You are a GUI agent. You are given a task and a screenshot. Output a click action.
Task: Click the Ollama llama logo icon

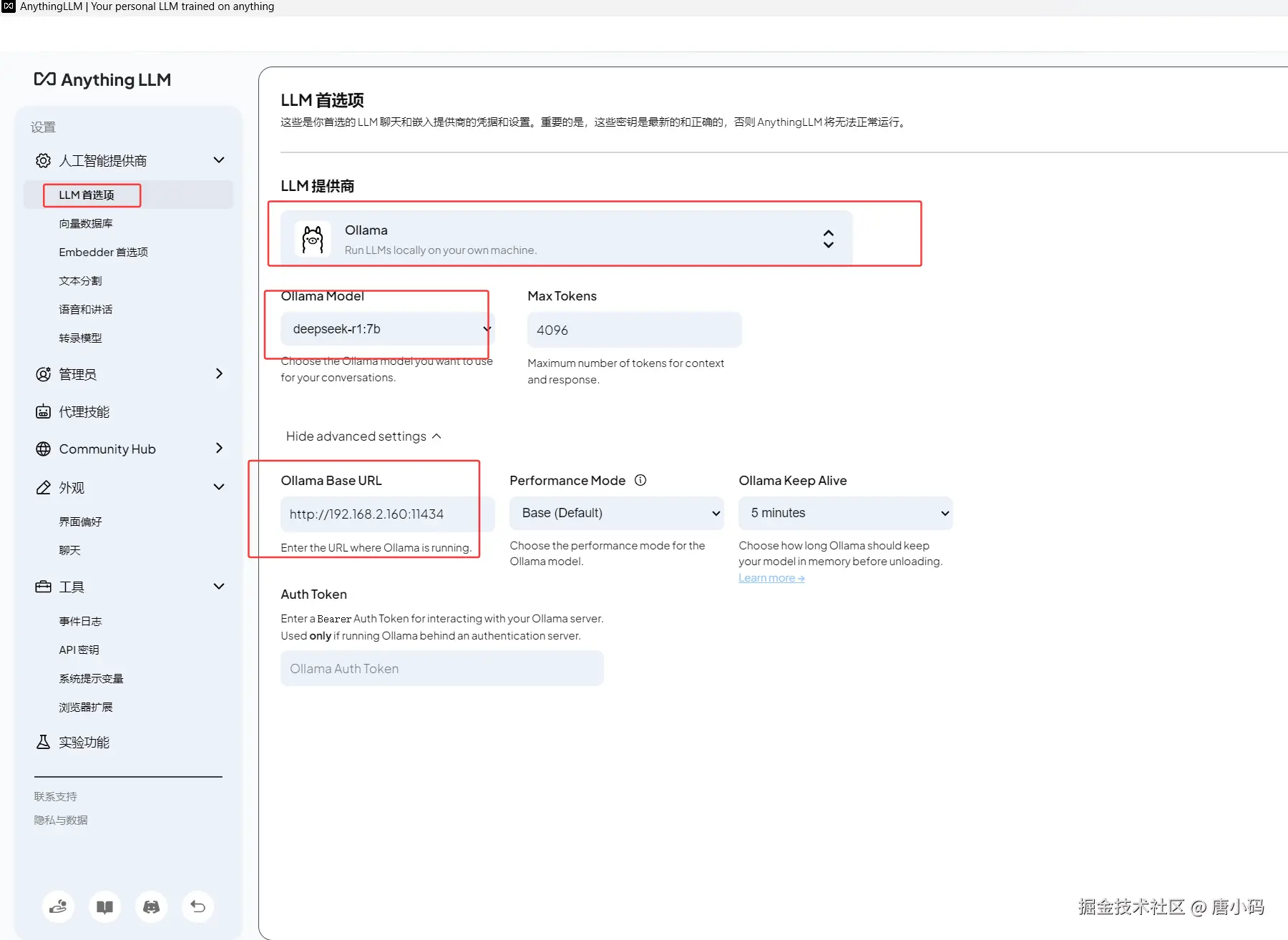coord(313,239)
